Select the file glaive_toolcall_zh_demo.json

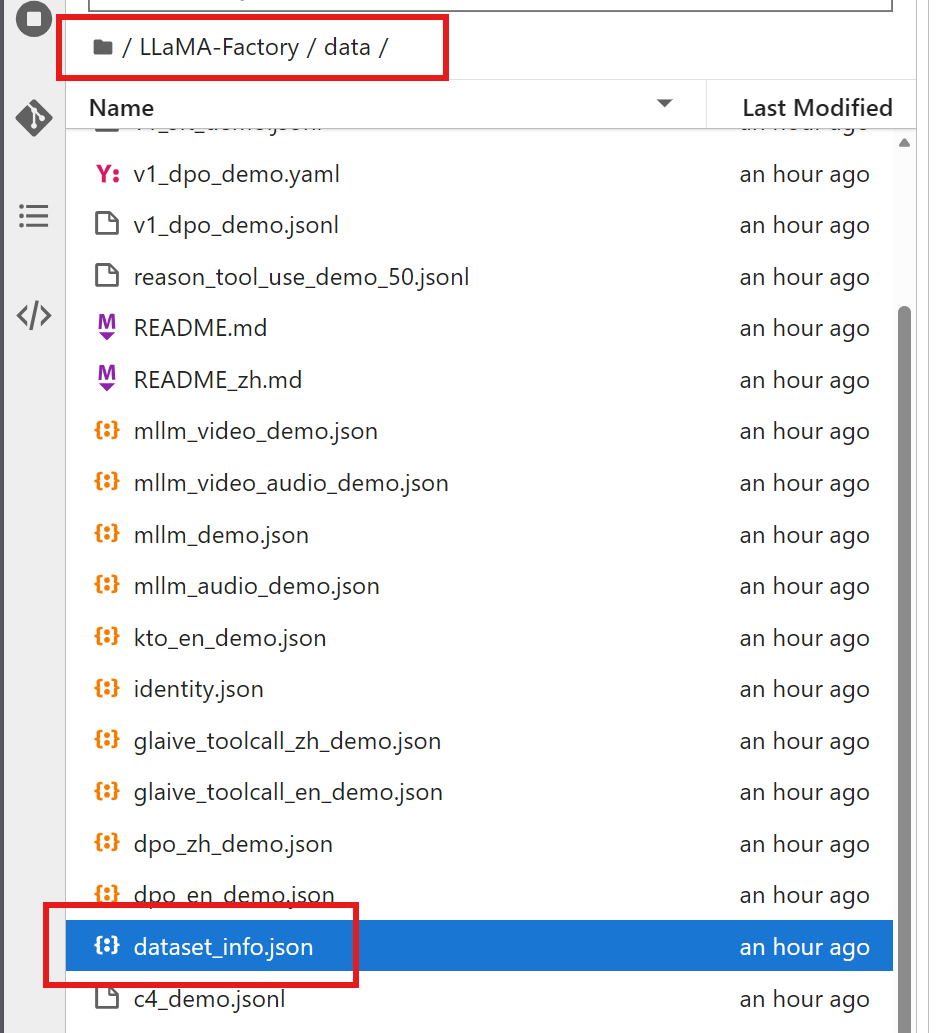pyautogui.click(x=479, y=740)
